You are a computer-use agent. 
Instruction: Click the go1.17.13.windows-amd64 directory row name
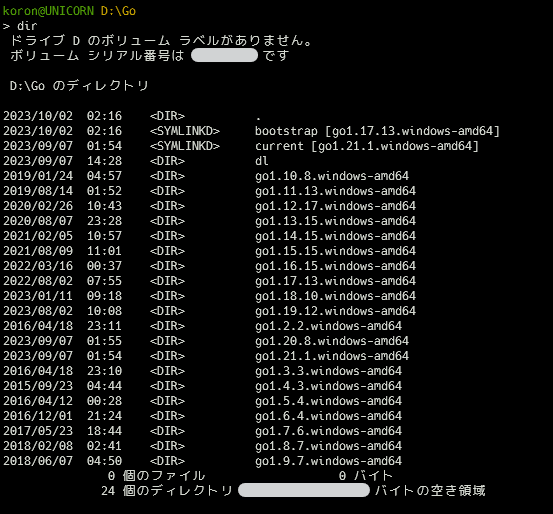point(335,281)
